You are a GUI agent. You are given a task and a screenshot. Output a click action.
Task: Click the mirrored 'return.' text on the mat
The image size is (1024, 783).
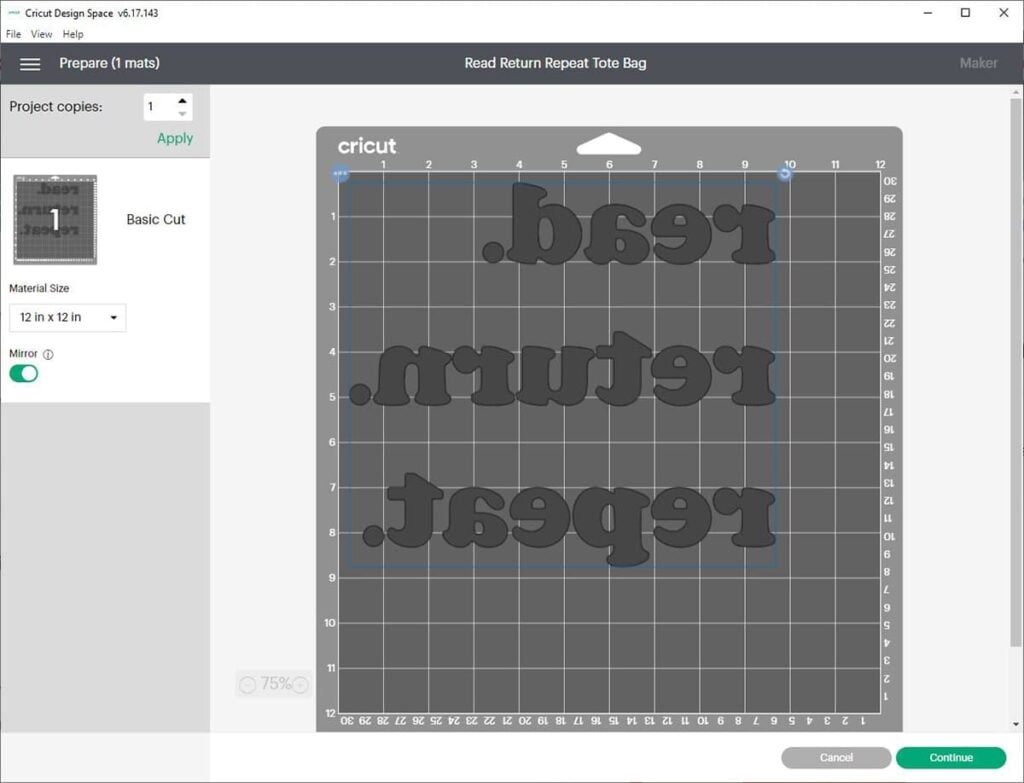click(562, 370)
